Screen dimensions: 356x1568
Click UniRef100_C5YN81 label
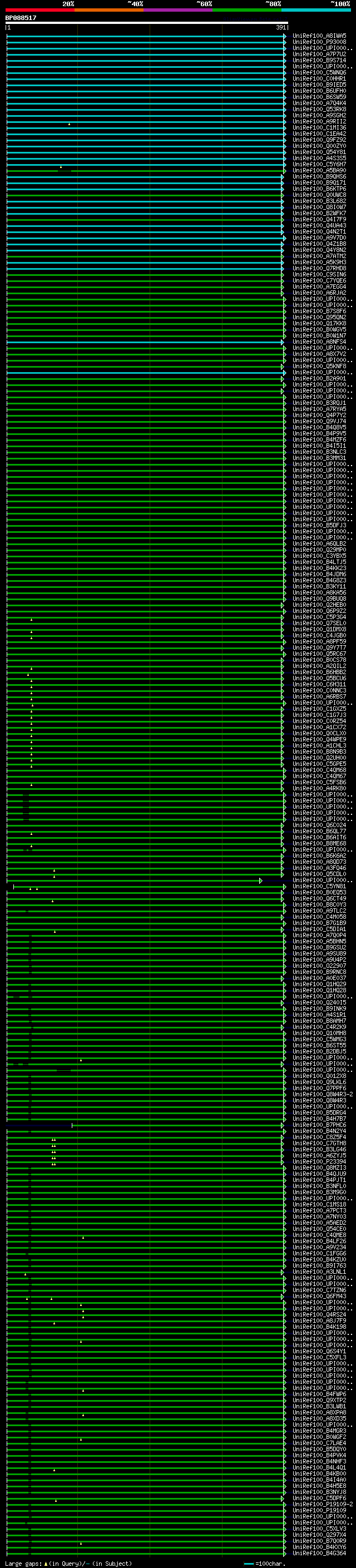[319, 886]
